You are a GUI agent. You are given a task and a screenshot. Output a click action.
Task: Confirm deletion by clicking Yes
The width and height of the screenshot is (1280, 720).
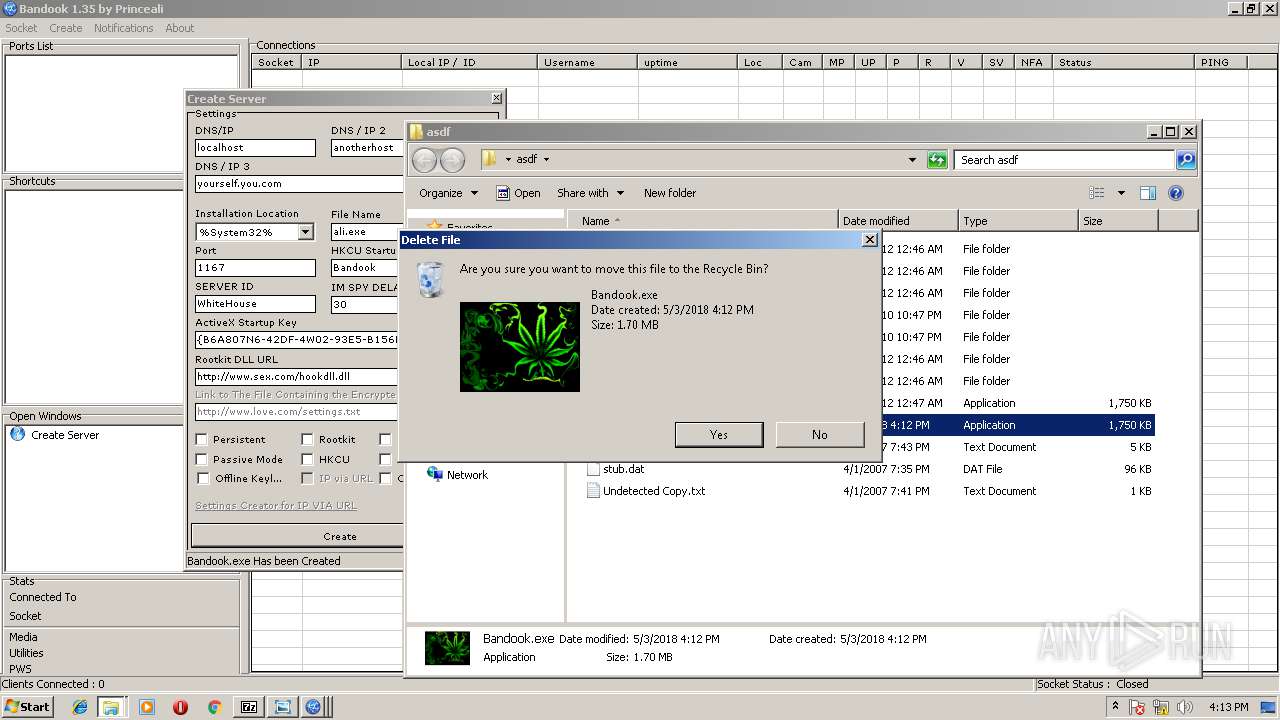(719, 434)
